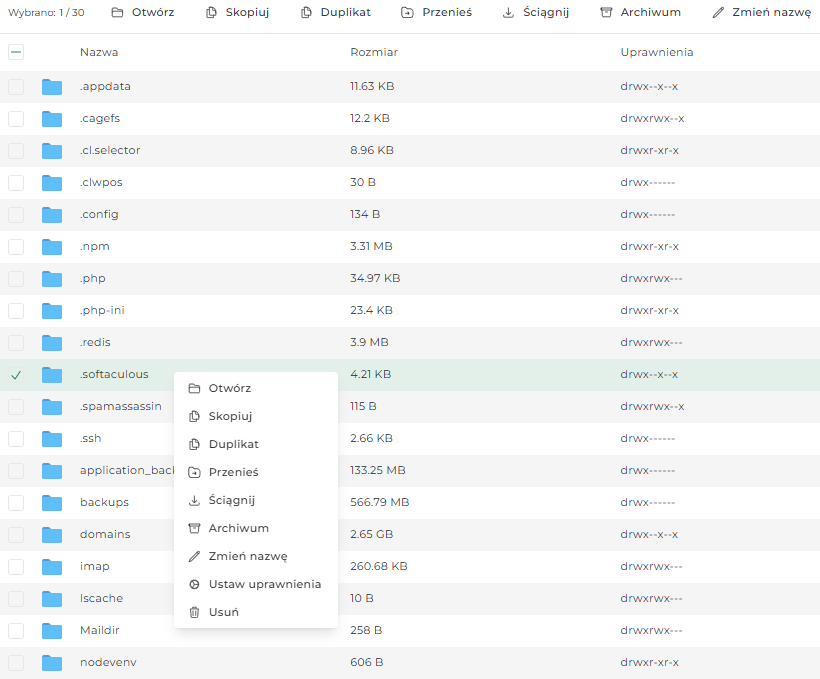Enable the checkbox for Maildir

(16, 630)
